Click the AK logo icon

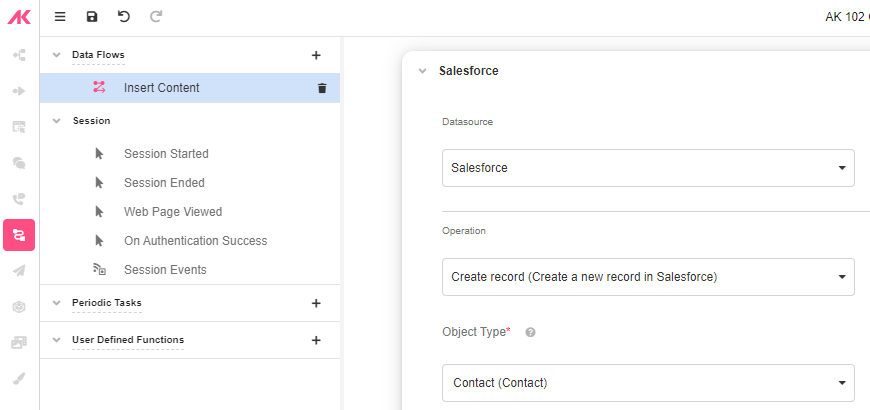[x=19, y=17]
